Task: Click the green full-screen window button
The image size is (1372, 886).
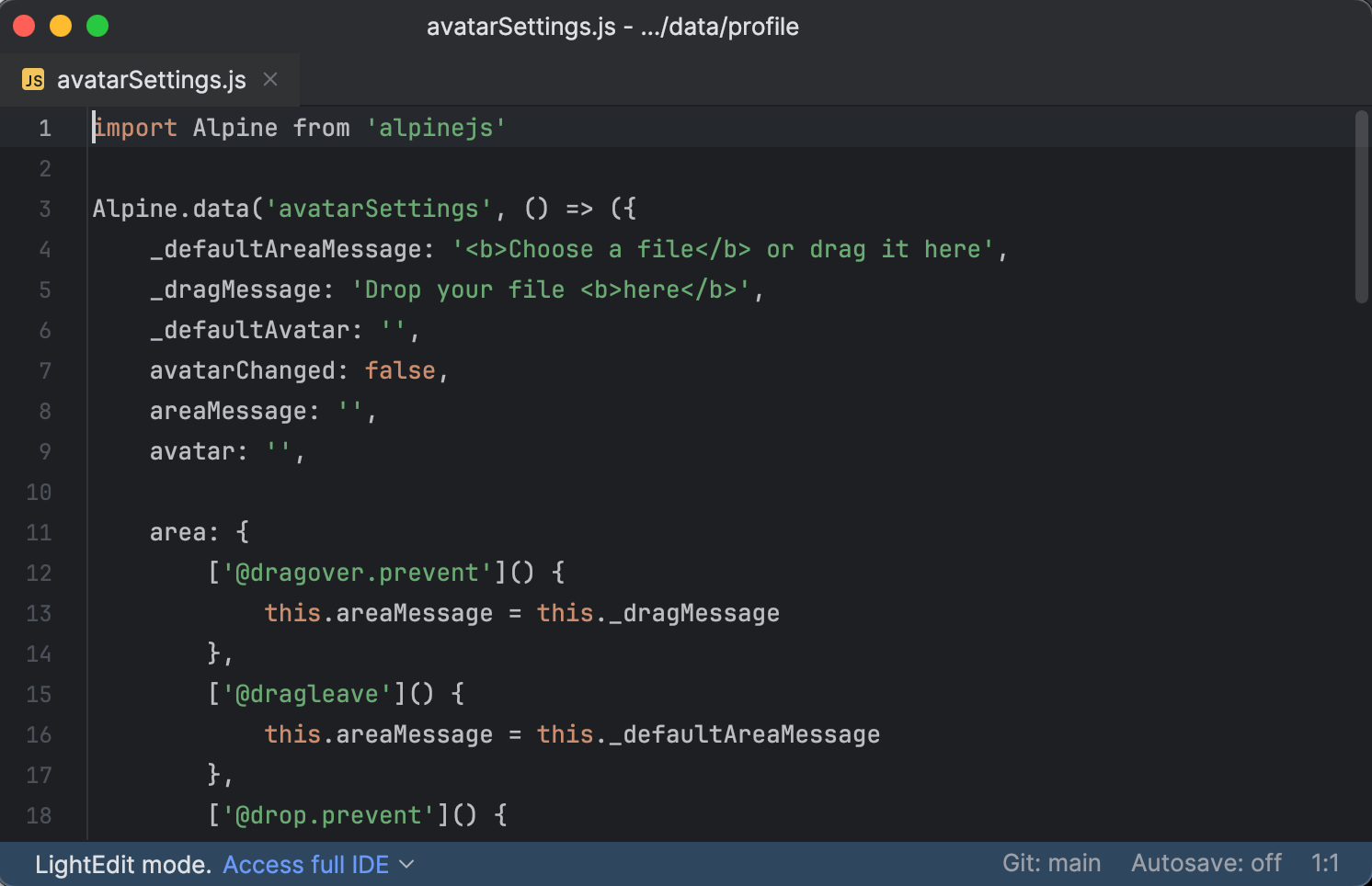Action: point(97,26)
